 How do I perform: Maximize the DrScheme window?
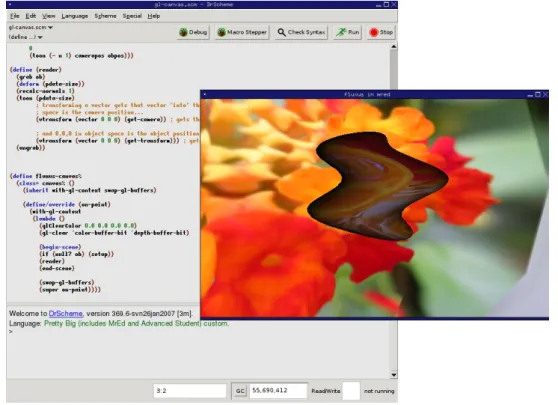point(386,5)
